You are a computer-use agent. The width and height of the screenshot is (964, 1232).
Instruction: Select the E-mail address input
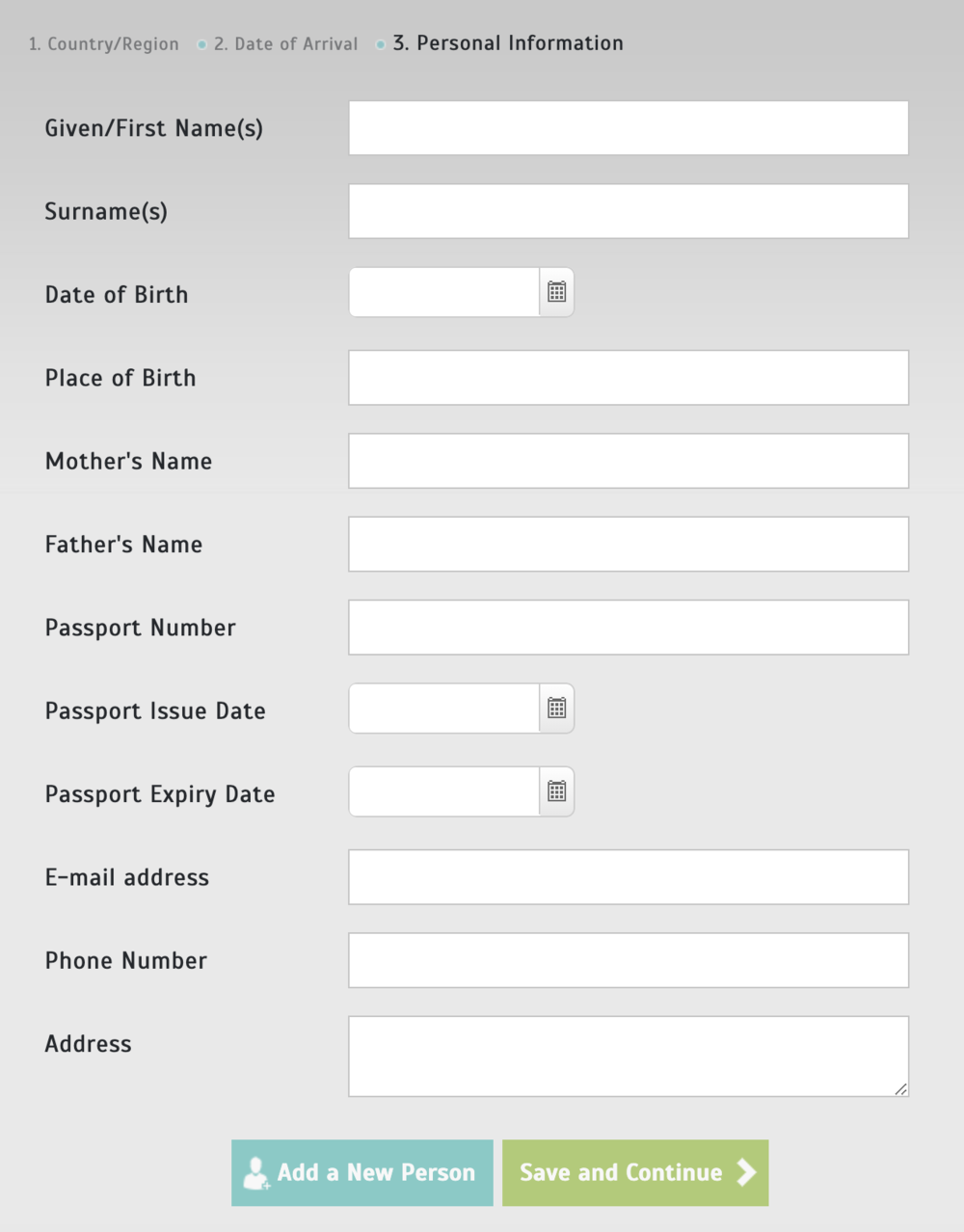[x=629, y=877]
